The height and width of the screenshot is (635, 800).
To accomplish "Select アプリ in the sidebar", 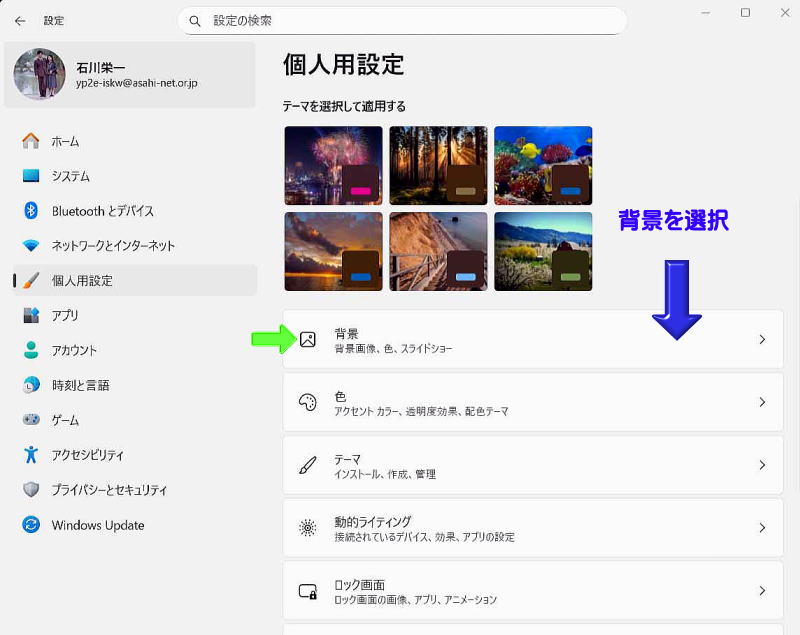I will (x=65, y=315).
